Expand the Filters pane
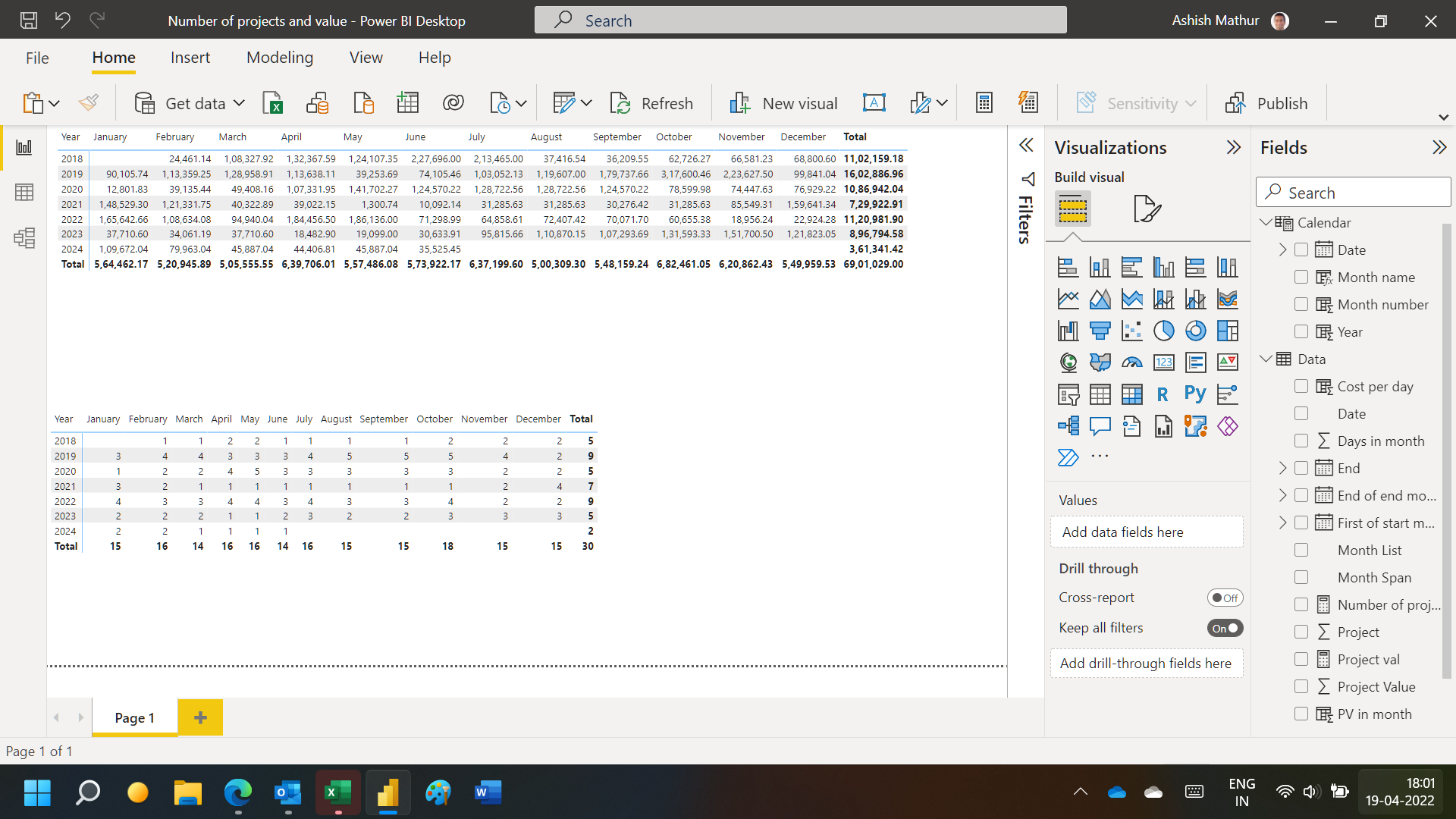 click(1026, 146)
